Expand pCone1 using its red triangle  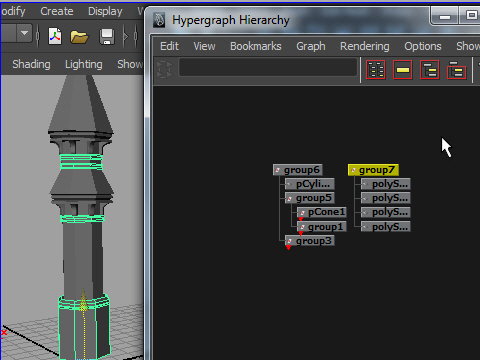pyautogui.click(x=301, y=219)
